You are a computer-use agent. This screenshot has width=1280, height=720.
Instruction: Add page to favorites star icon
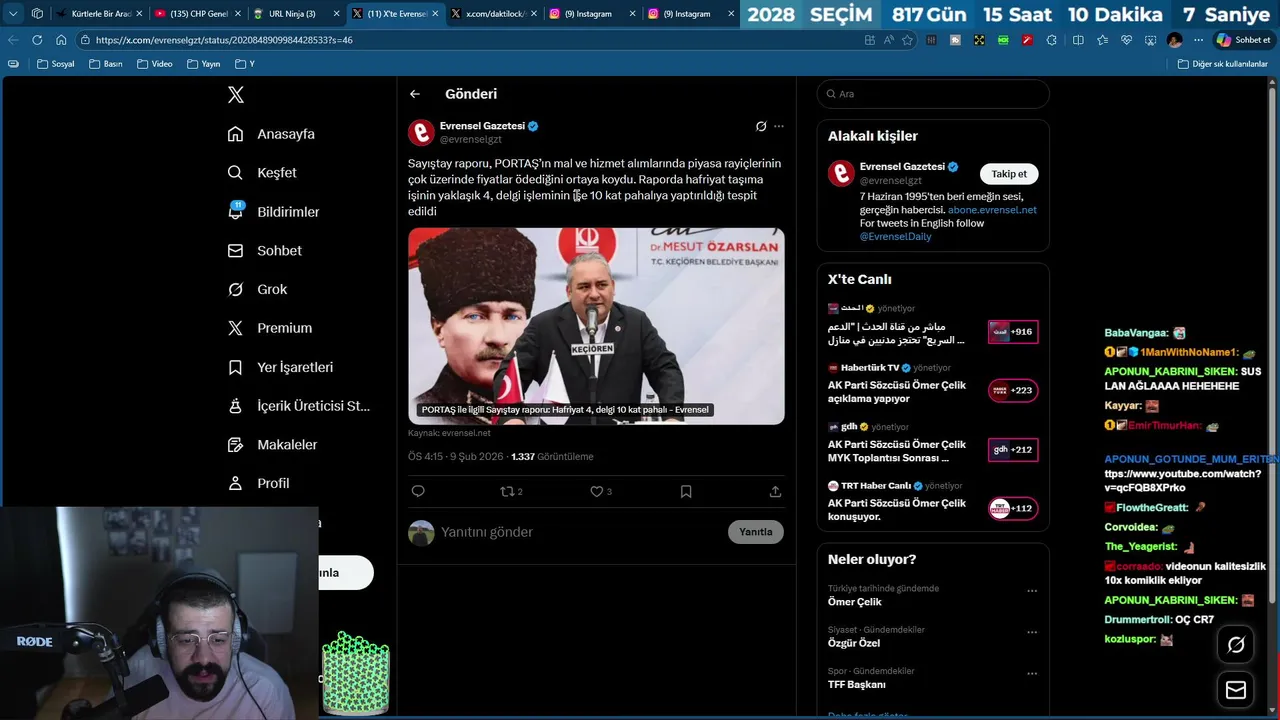tap(907, 40)
